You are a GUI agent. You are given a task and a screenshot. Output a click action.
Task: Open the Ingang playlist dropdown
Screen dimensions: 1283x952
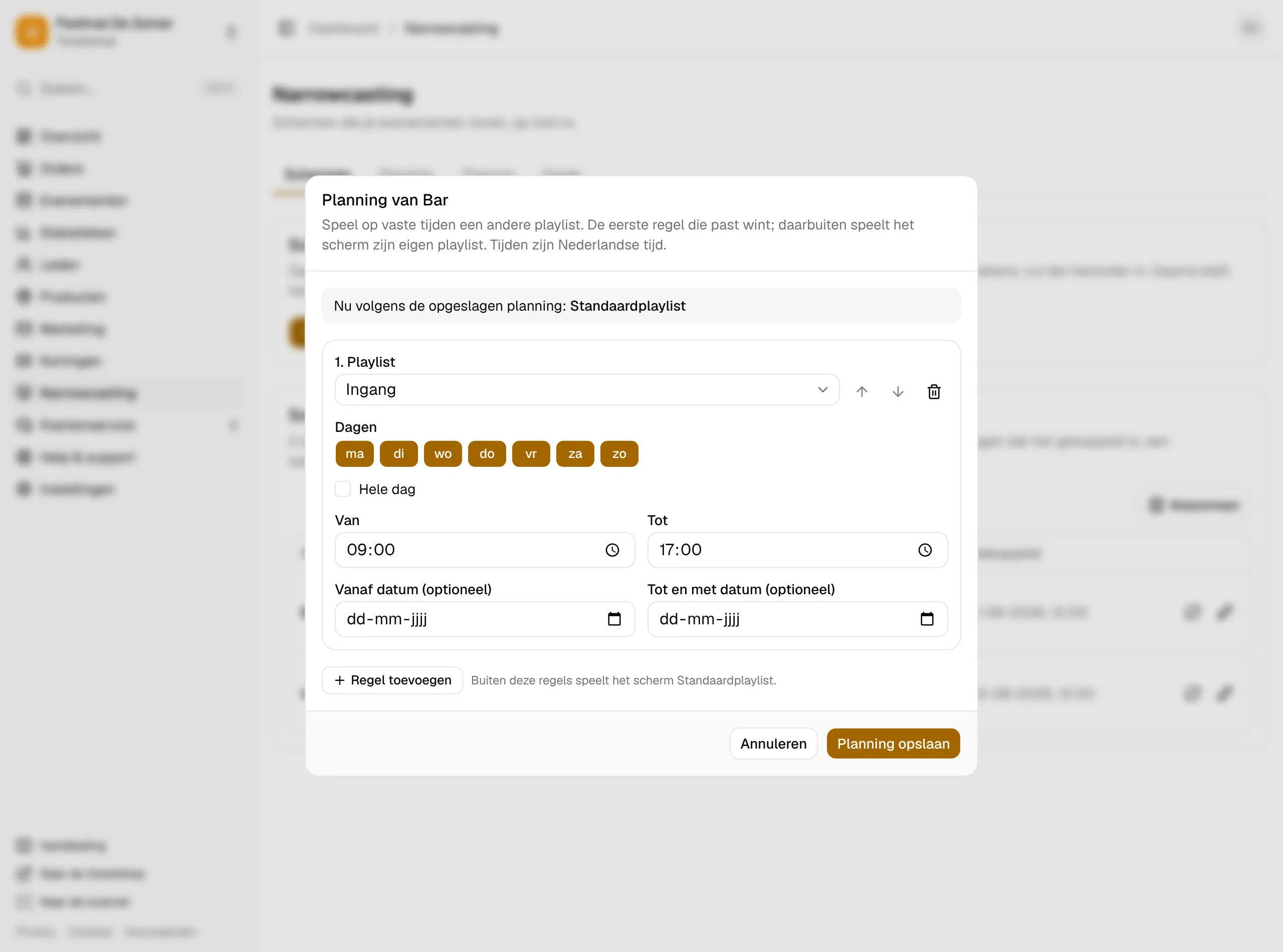click(587, 390)
